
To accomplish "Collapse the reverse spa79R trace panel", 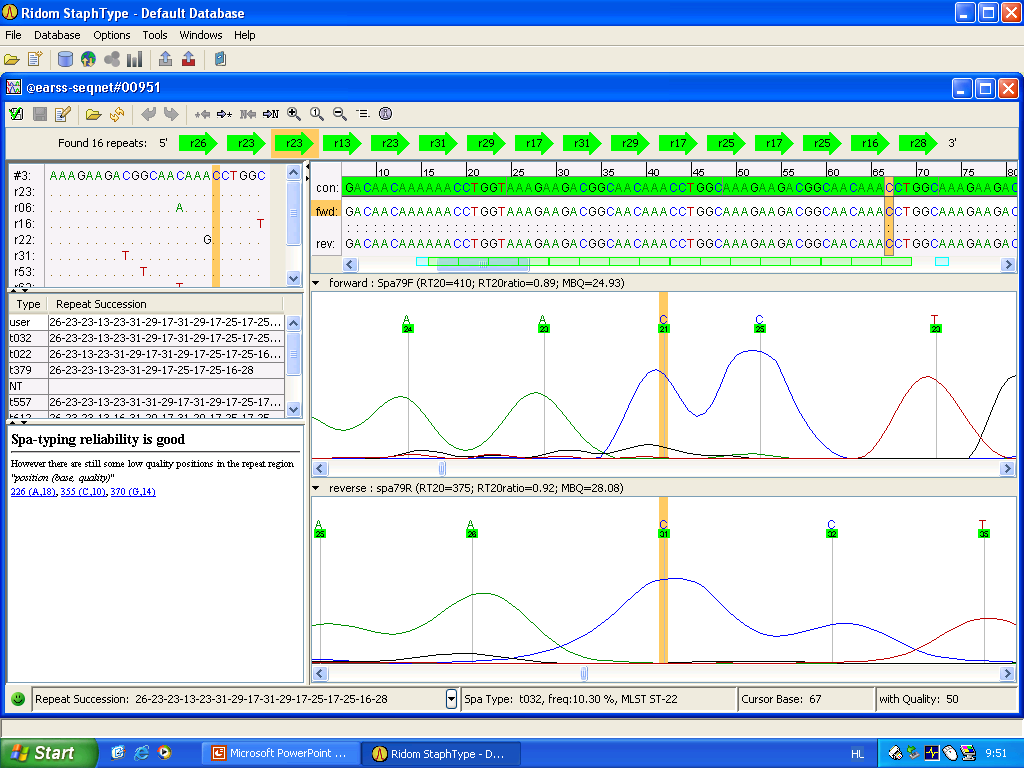I will (x=316, y=488).
